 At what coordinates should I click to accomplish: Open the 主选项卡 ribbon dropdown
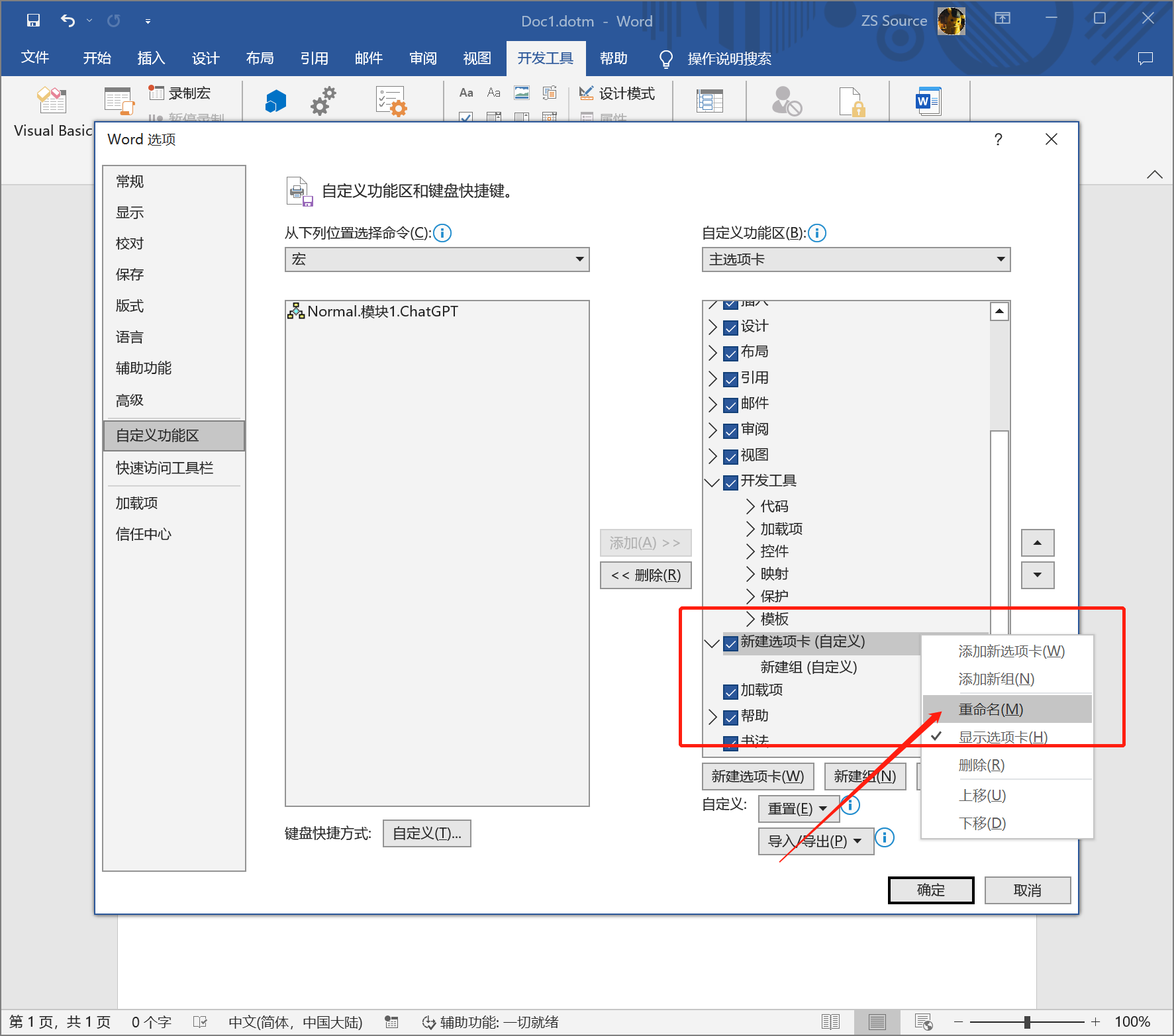point(856,259)
